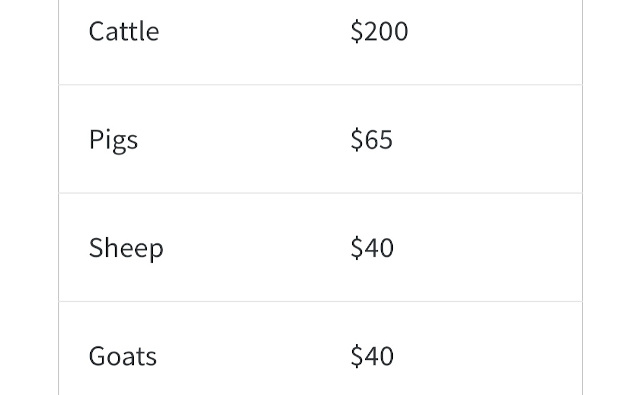The image size is (640, 395).
Task: Select the $40 price in the Goats row
Action: coord(372,356)
